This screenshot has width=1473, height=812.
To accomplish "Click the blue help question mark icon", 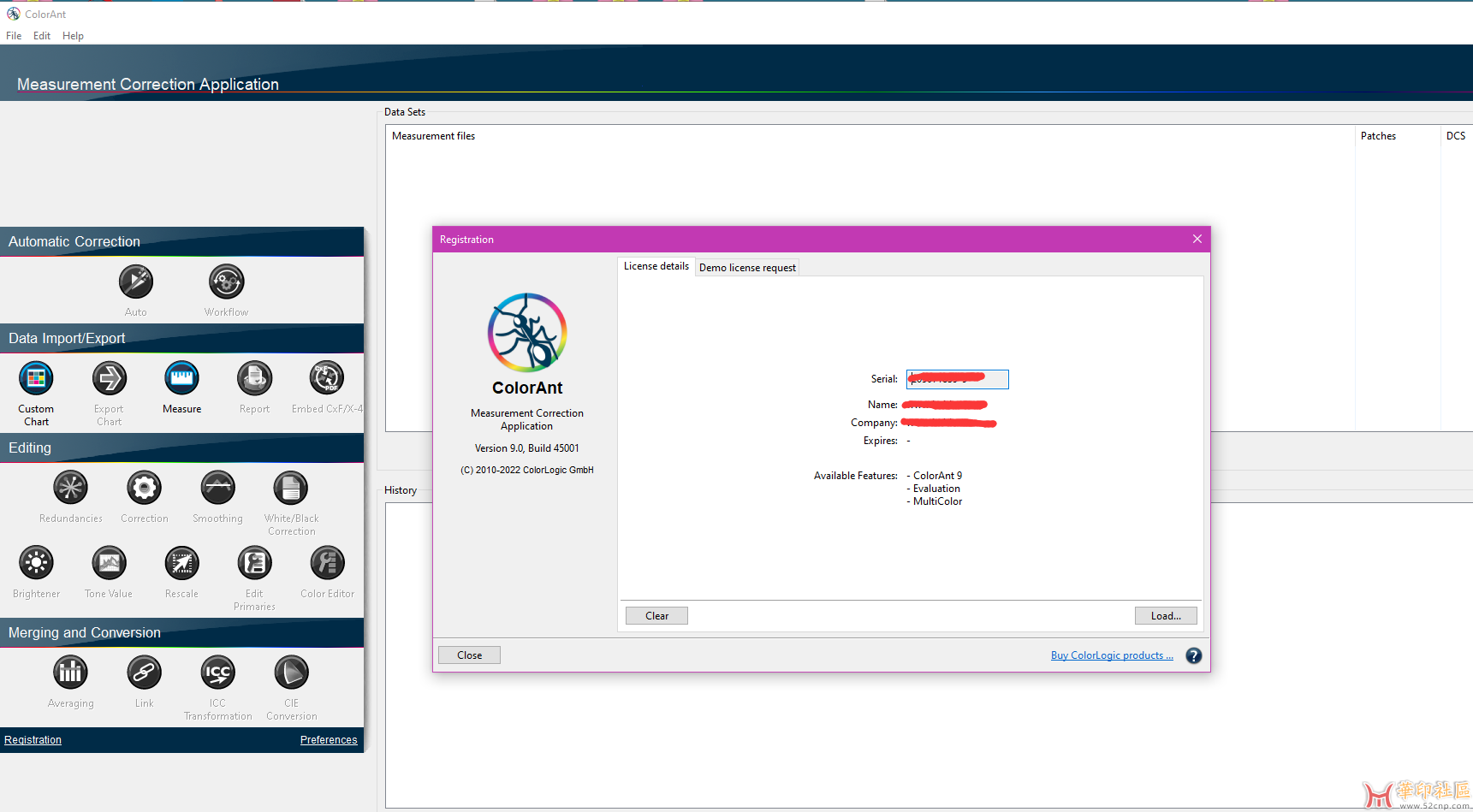I will pyautogui.click(x=1193, y=655).
